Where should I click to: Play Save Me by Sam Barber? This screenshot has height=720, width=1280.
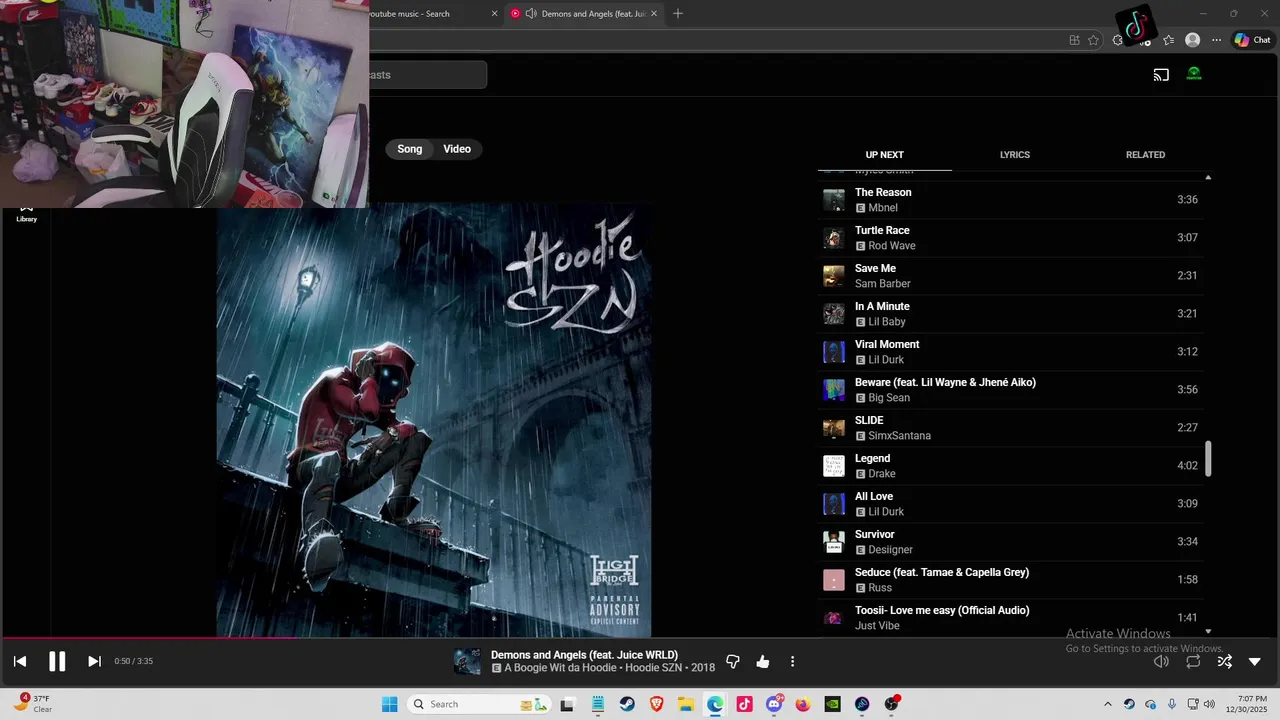1013,276
